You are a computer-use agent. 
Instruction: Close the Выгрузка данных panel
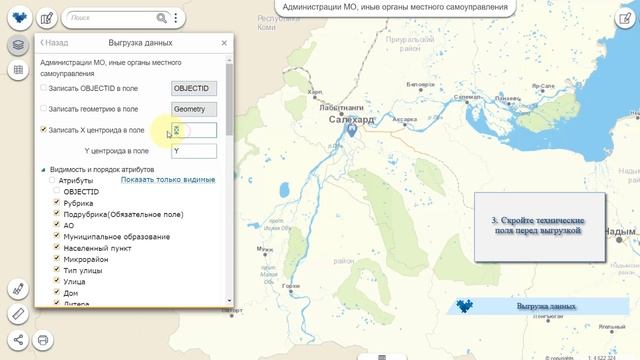click(224, 43)
